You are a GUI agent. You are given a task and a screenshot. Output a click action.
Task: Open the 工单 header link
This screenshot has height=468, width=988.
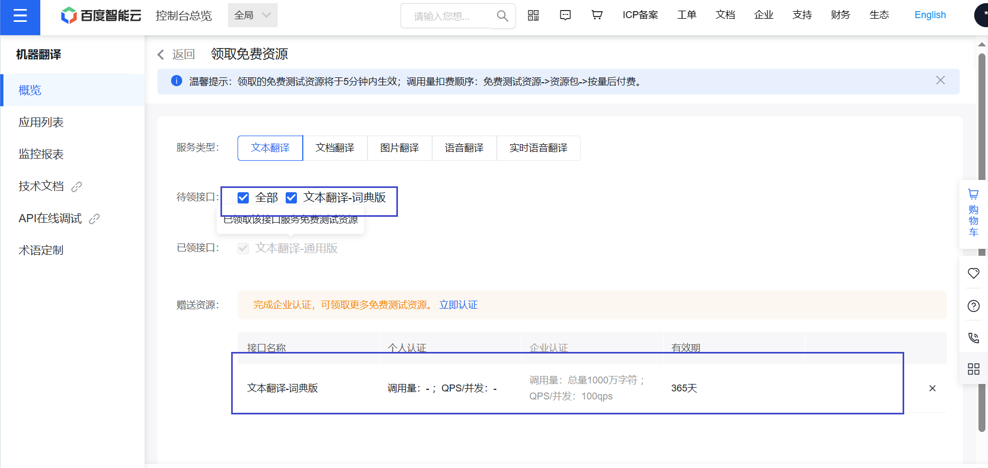687,15
